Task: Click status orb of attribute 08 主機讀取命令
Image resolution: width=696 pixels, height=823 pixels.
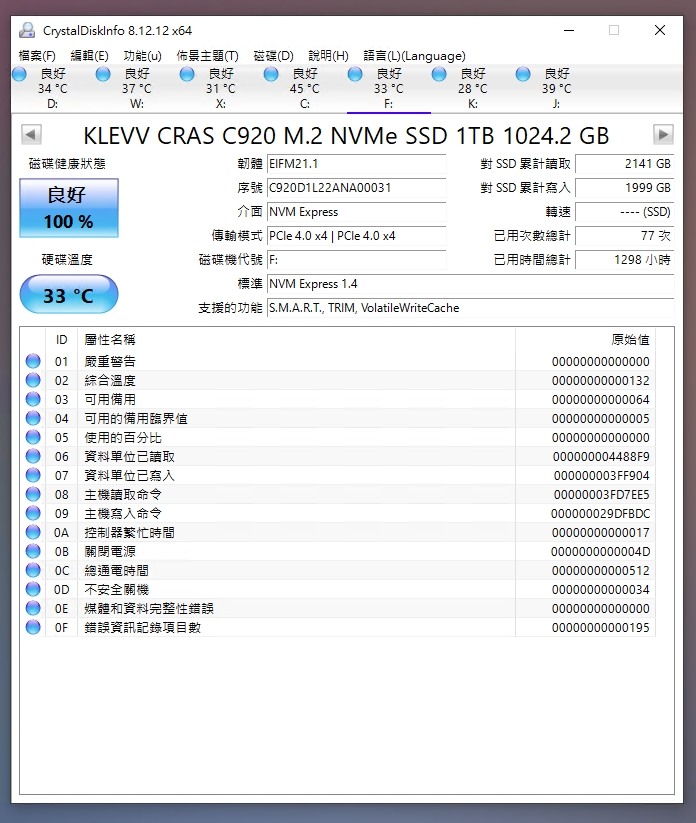Action: [x=33, y=494]
